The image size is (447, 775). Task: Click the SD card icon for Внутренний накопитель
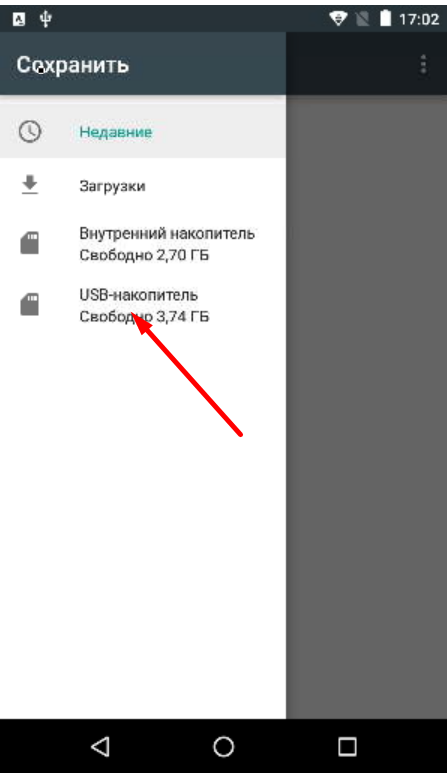[x=30, y=243]
